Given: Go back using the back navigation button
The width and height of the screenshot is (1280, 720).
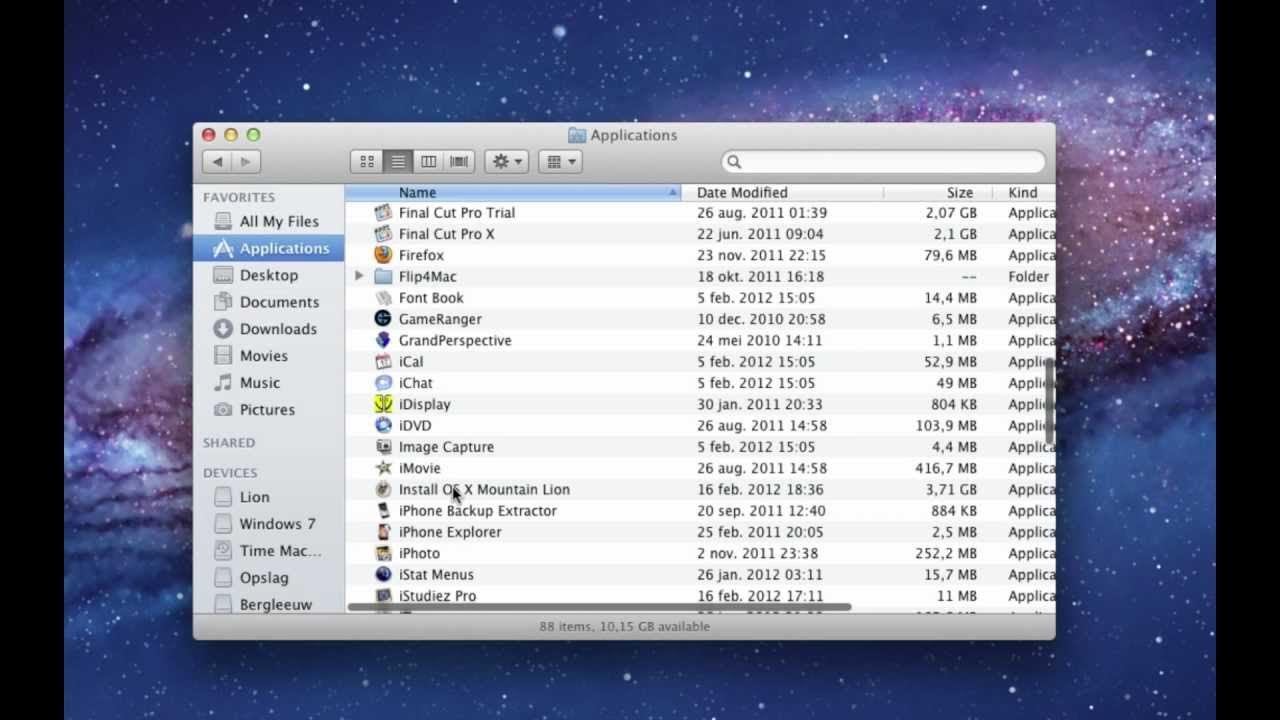Looking at the screenshot, I should pos(217,161).
